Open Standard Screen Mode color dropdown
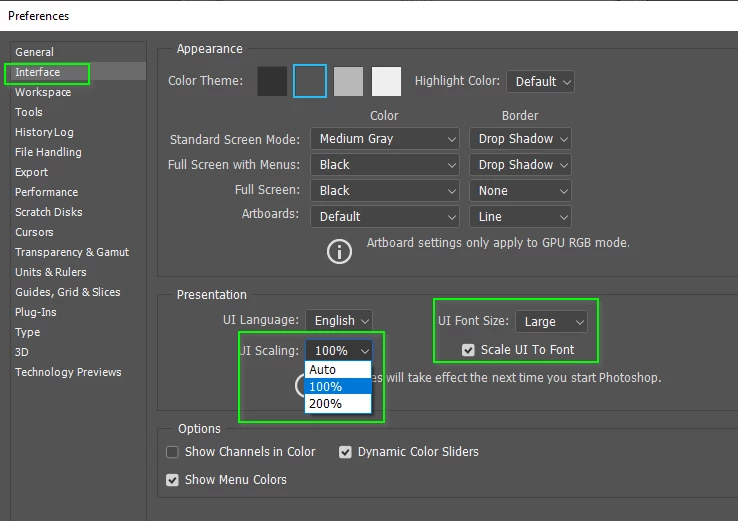Viewport: 738px width, 521px height. click(x=385, y=139)
